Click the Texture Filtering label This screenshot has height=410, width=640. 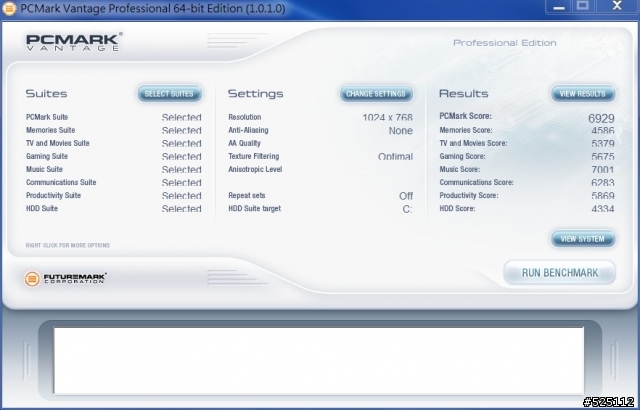[253, 156]
